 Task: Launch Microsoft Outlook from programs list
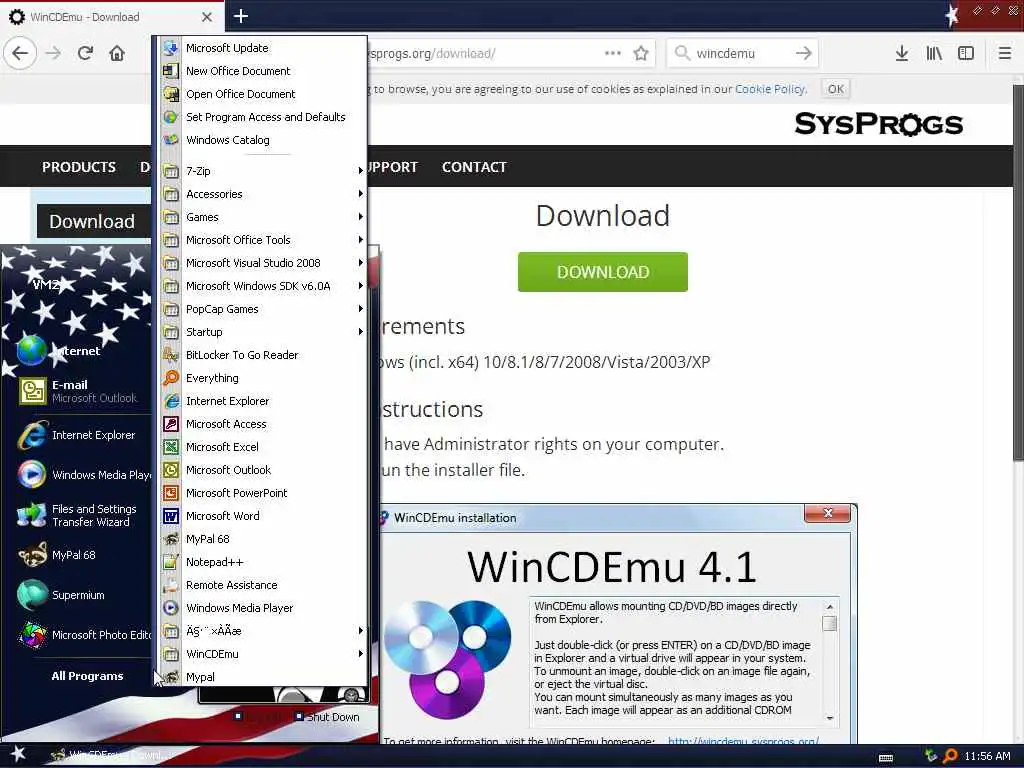(264, 470)
